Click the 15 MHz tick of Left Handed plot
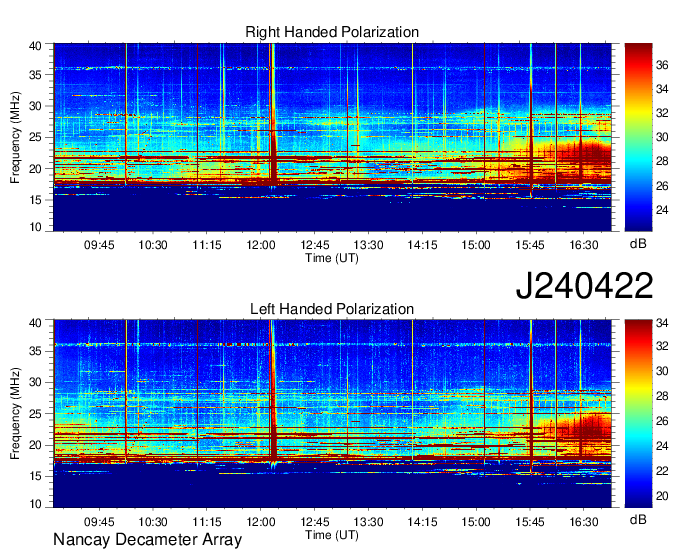 pyautogui.click(x=36, y=476)
